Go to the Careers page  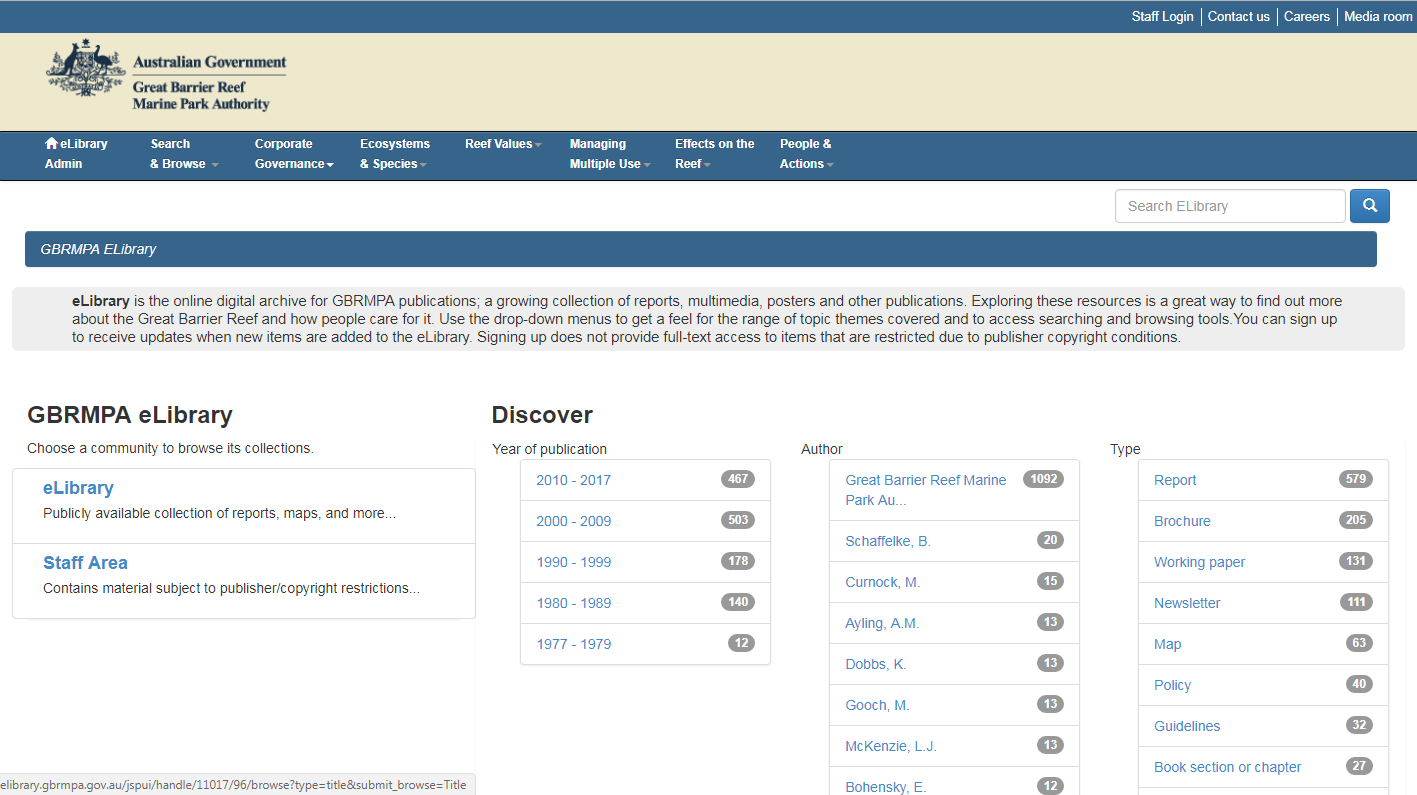coord(1307,16)
